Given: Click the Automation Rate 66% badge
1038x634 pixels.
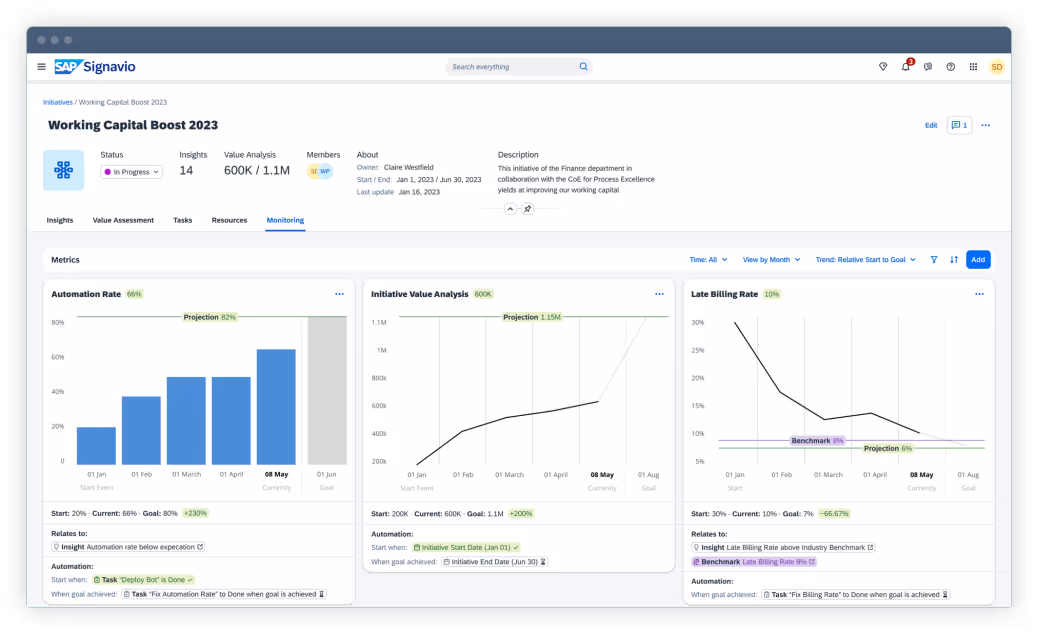Looking at the screenshot, I should pos(134,294).
